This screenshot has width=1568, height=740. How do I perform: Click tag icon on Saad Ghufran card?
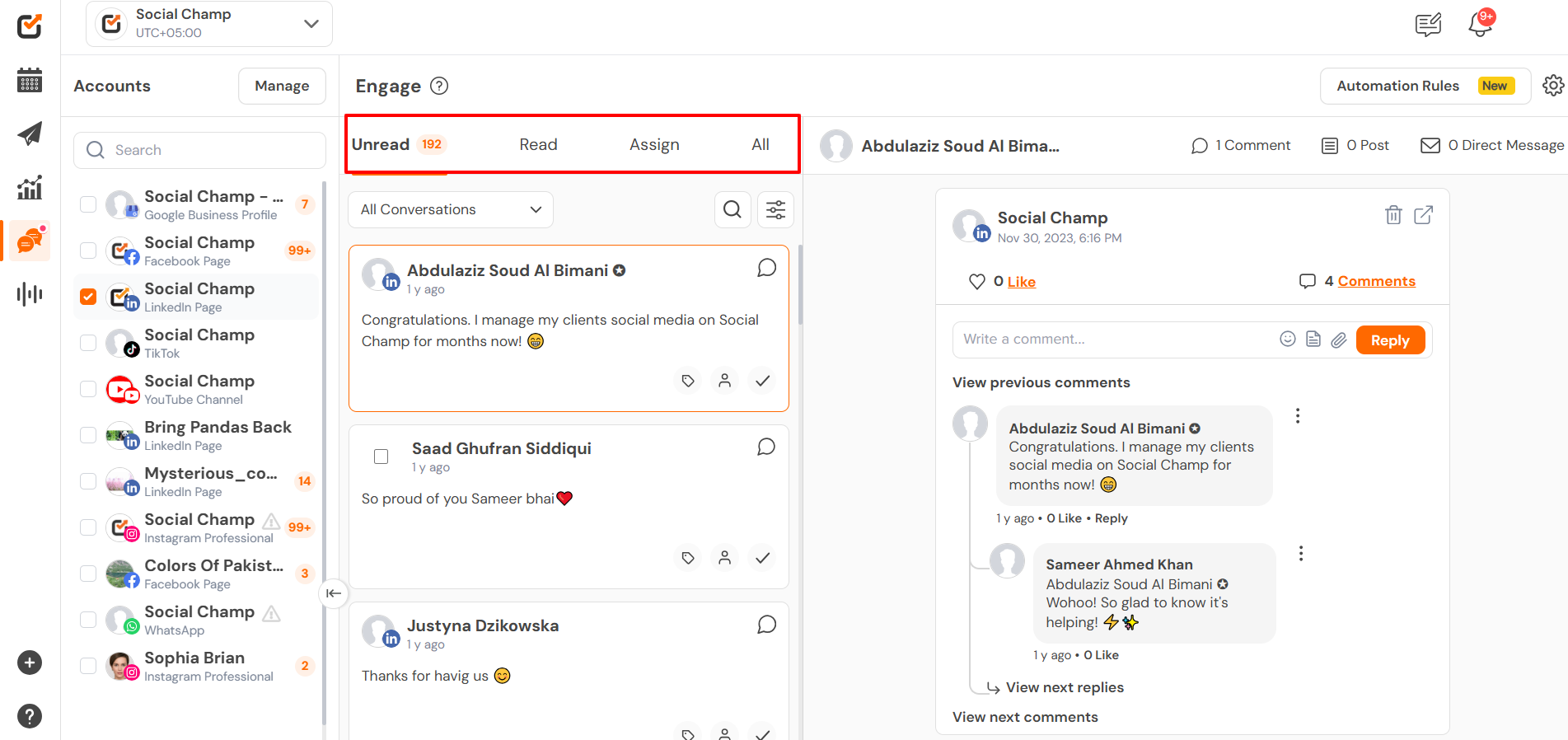(688, 558)
